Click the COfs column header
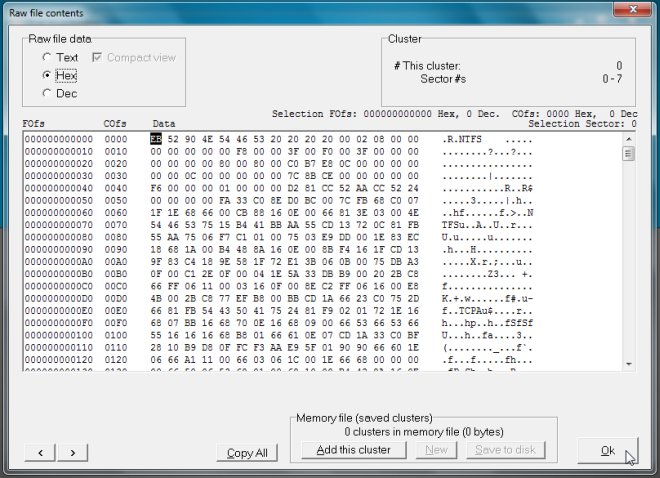The width and height of the screenshot is (660, 478). pos(115,124)
